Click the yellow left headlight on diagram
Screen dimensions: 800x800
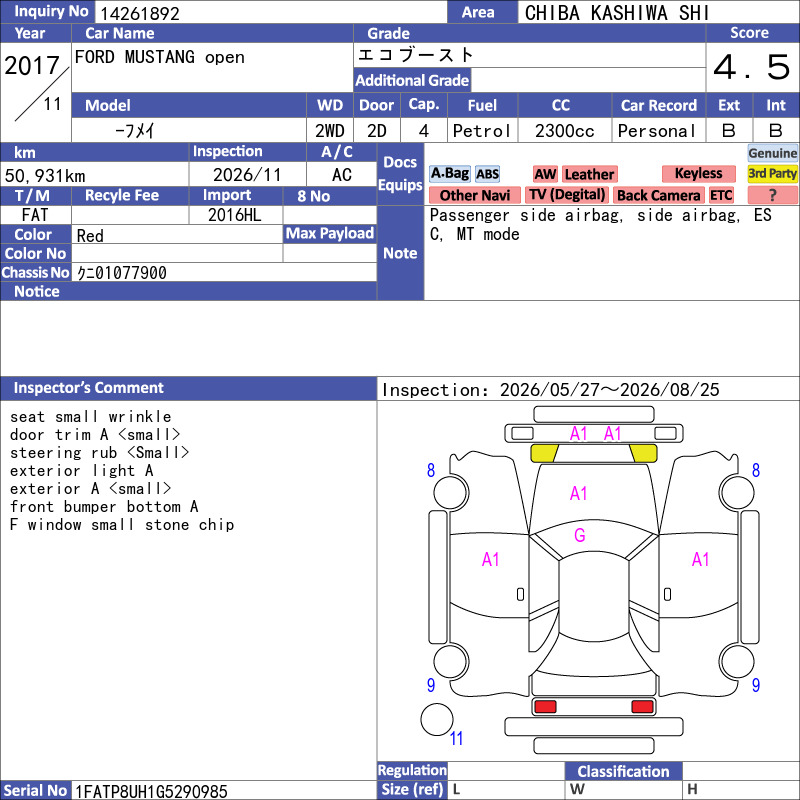point(544,453)
